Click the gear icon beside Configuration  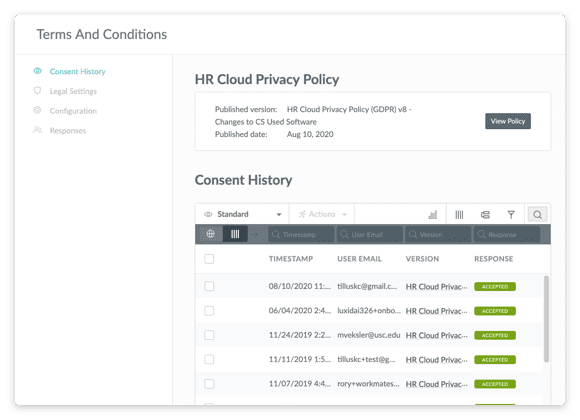tap(37, 110)
